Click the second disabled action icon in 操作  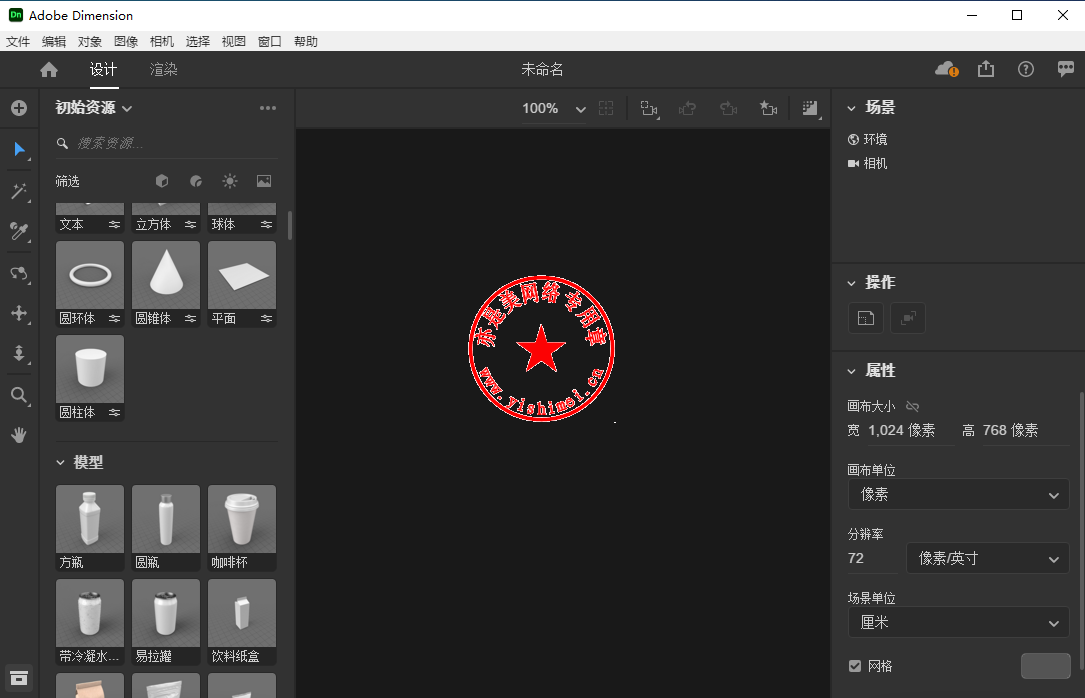[x=908, y=318]
